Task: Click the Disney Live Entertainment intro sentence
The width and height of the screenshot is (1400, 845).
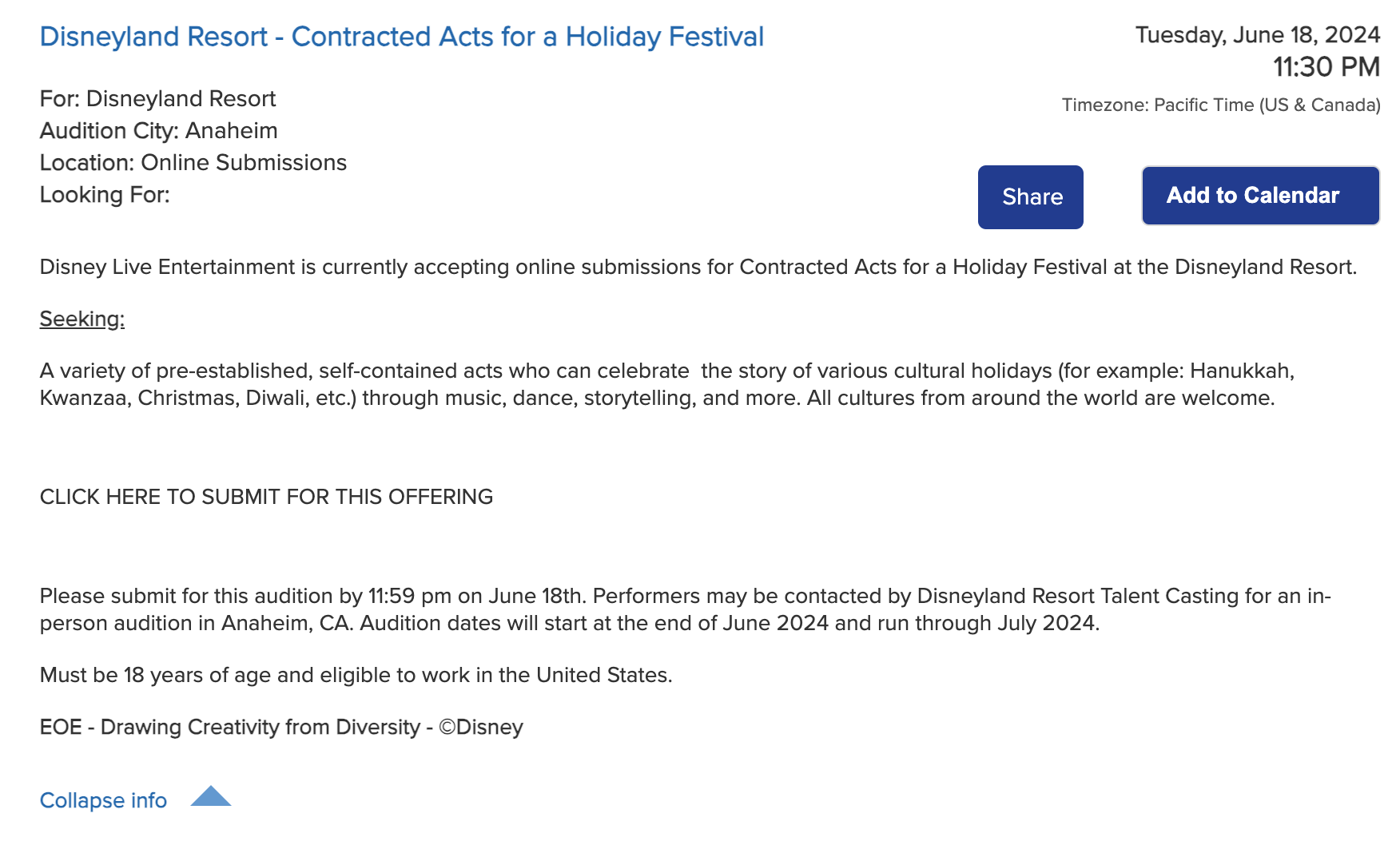Action: click(x=698, y=267)
